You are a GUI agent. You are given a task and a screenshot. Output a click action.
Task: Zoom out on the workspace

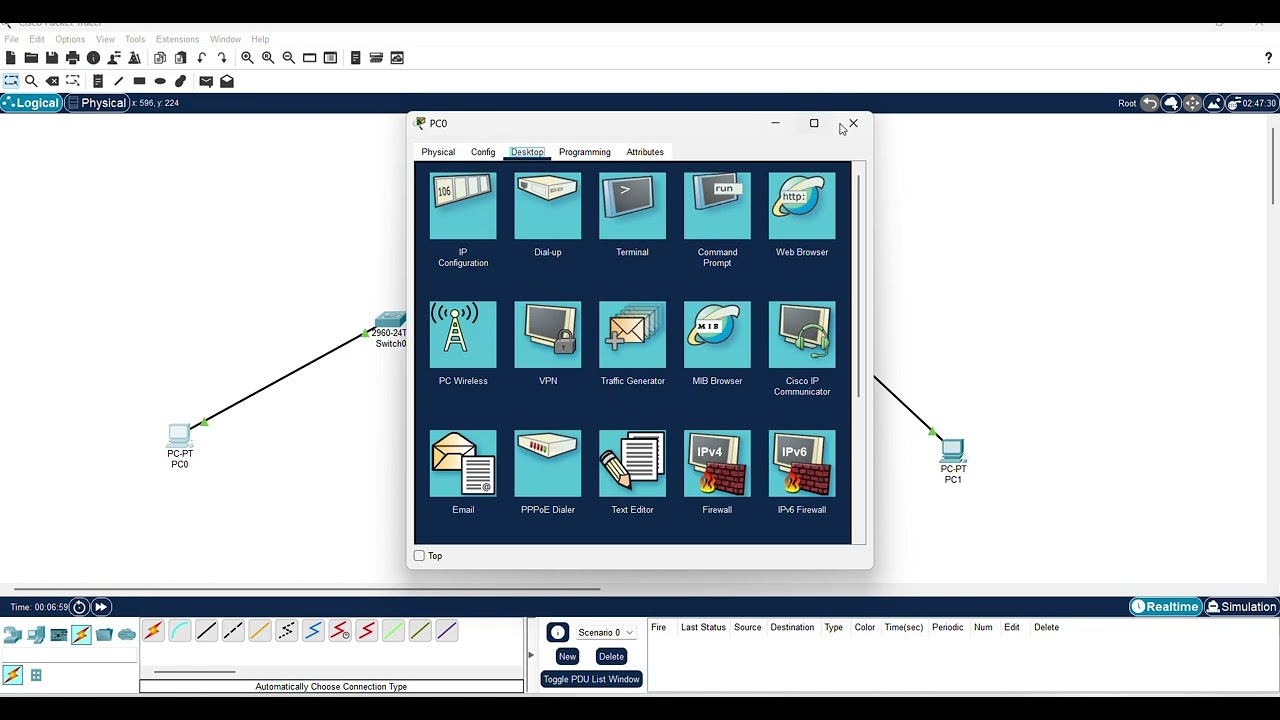pos(289,58)
